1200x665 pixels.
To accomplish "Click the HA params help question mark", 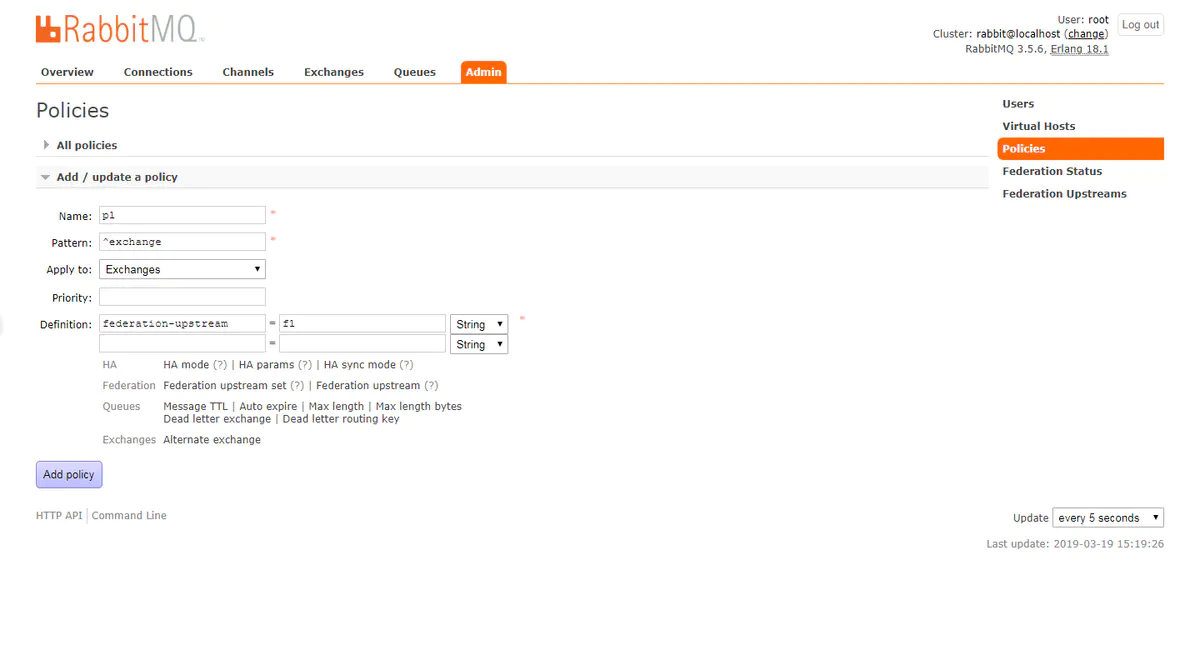I will 305,365.
